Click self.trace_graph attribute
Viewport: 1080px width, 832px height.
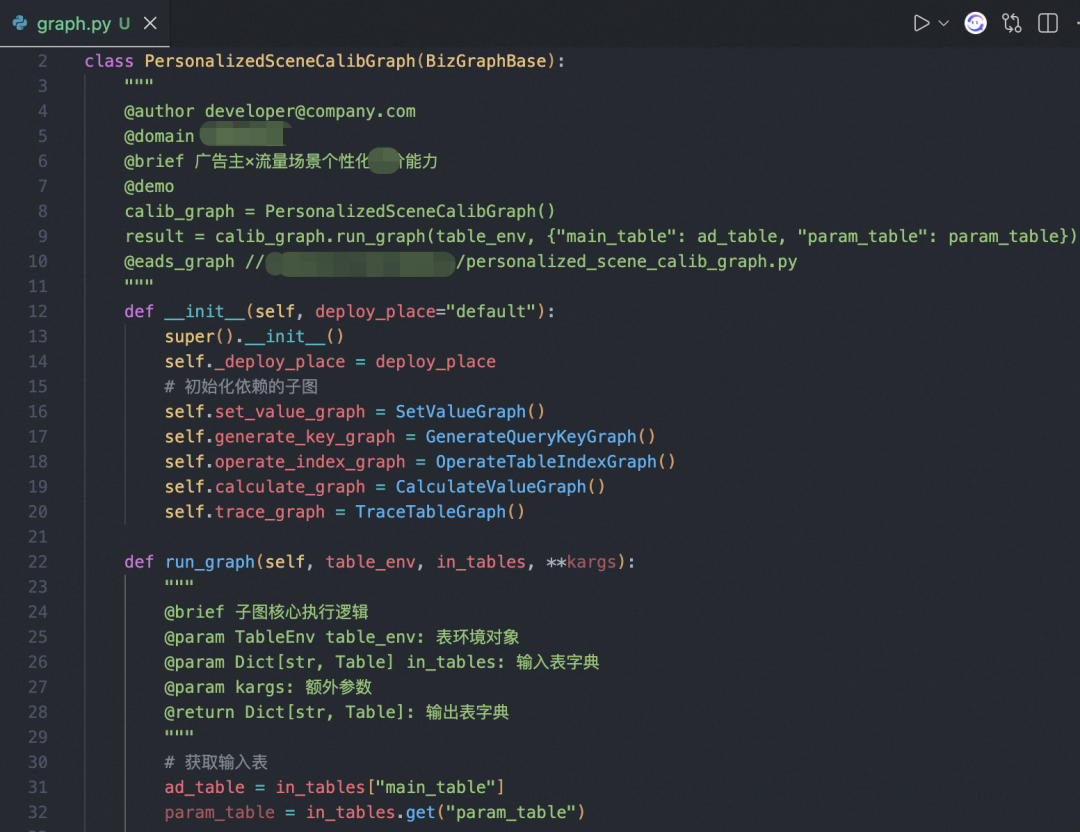(x=245, y=512)
